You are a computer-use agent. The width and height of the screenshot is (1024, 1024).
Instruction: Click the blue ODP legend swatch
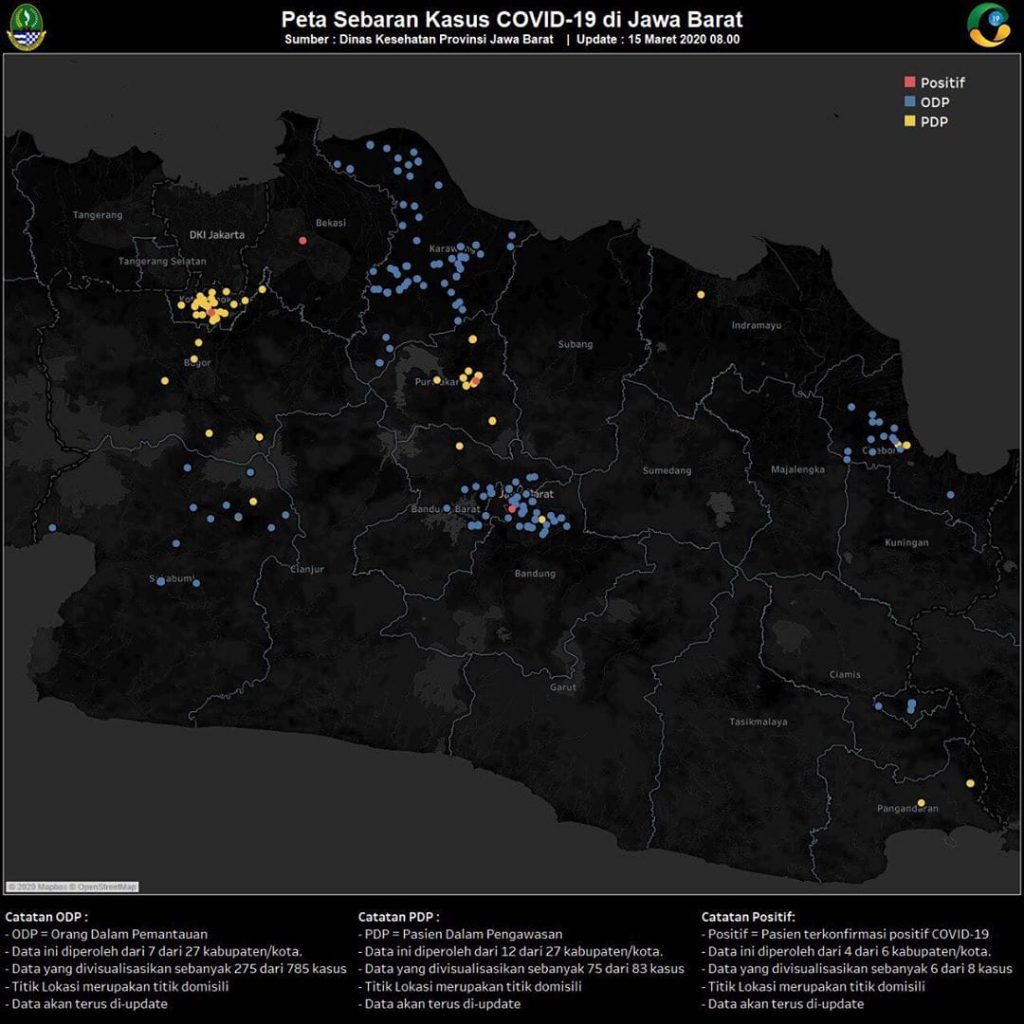click(909, 101)
